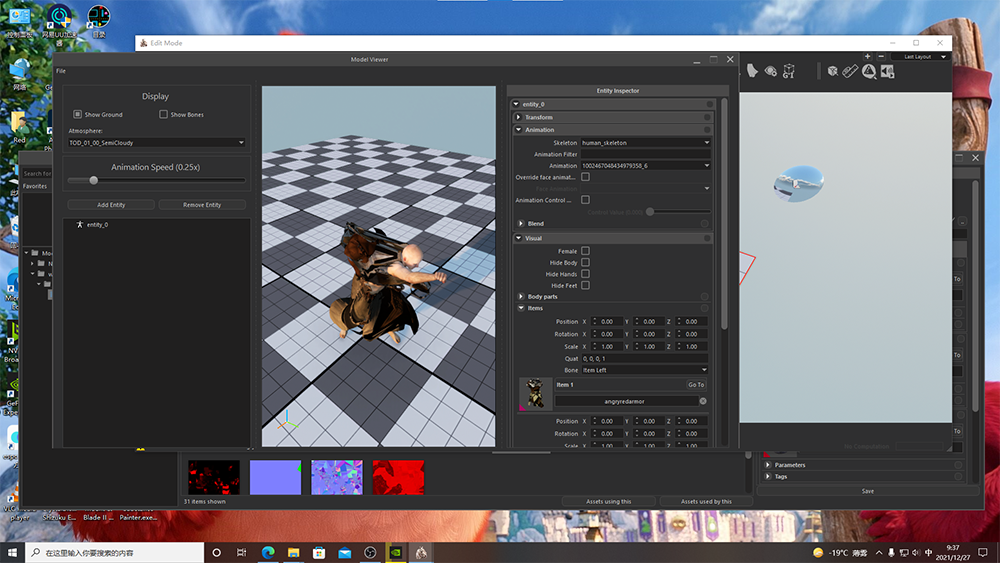Check the Hide Feet checkbox
The height and width of the screenshot is (563, 1000).
tap(585, 285)
